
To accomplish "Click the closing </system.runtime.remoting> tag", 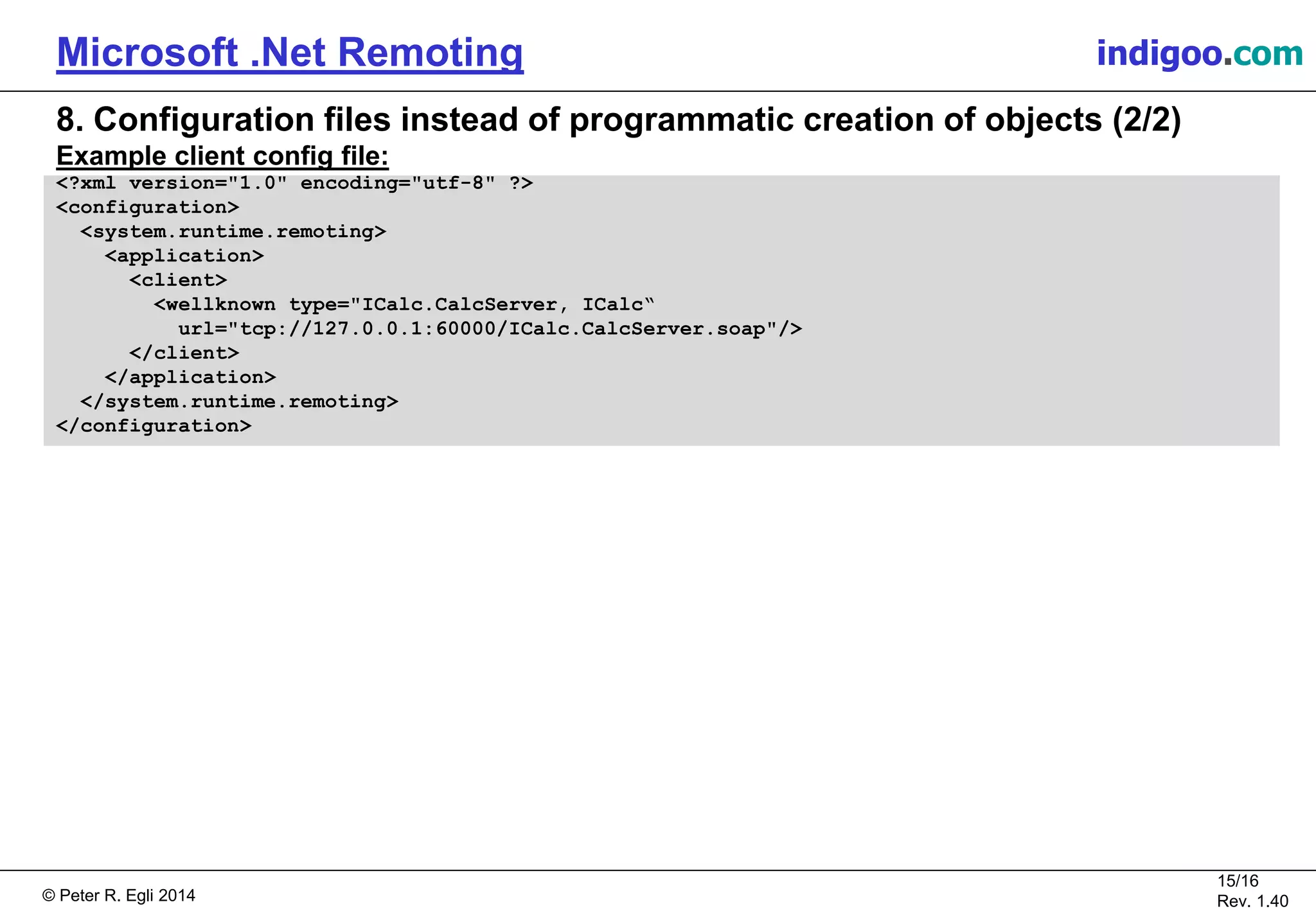I will pyautogui.click(x=239, y=402).
